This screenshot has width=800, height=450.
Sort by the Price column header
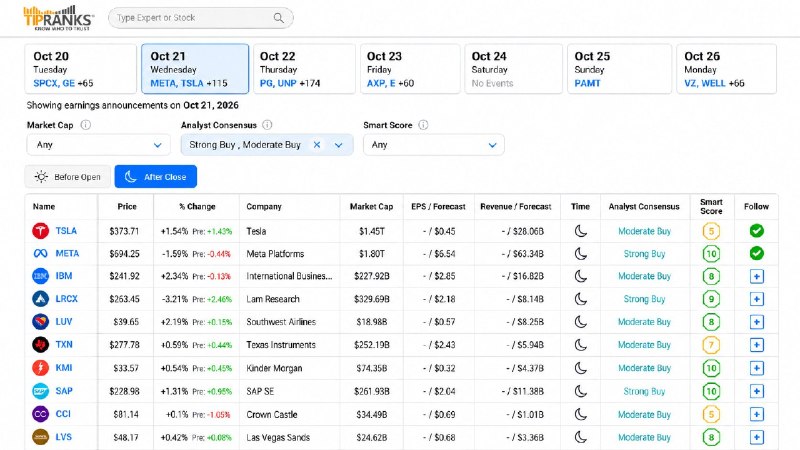coord(127,207)
